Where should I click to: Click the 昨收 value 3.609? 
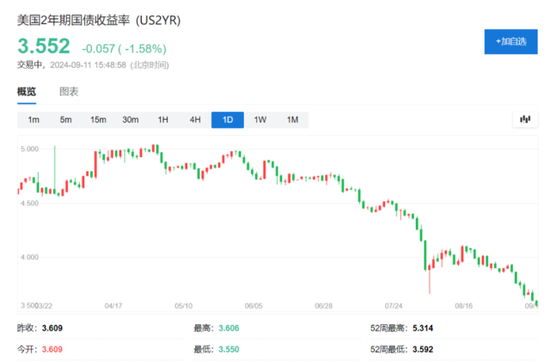(52, 328)
